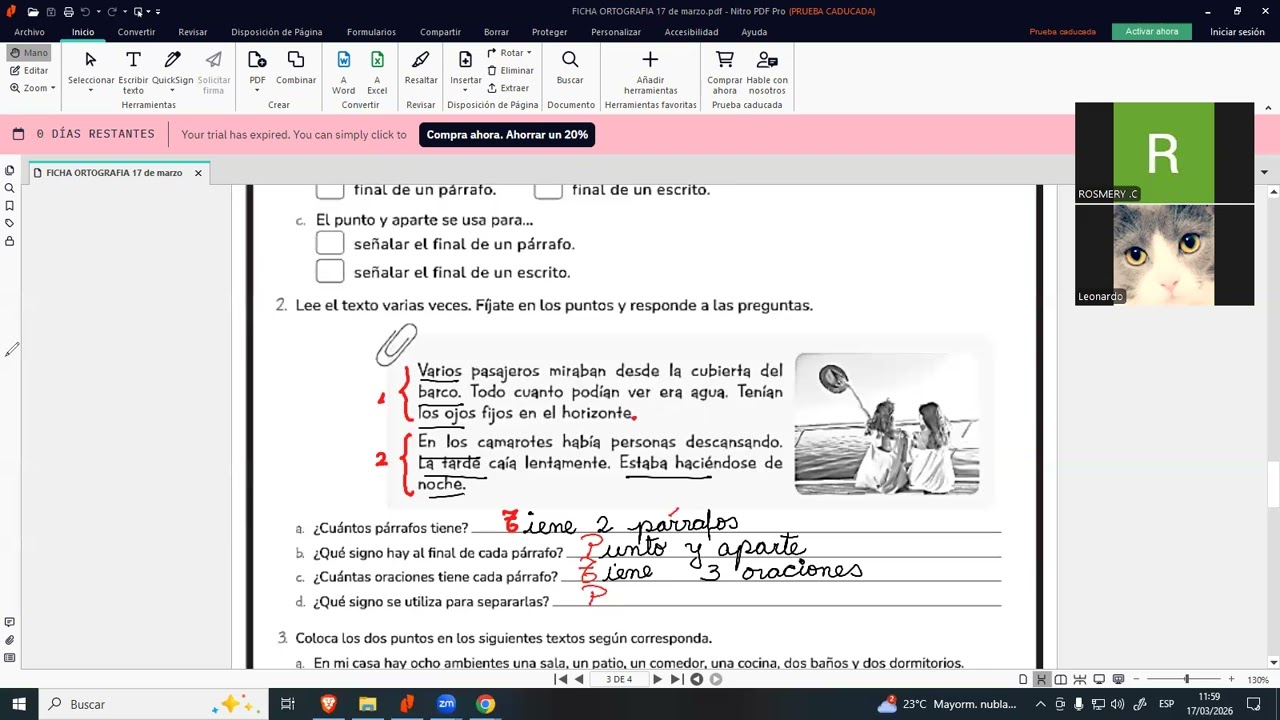Open the Archivo menu
Viewport: 1280px width, 720px height.
tap(29, 32)
